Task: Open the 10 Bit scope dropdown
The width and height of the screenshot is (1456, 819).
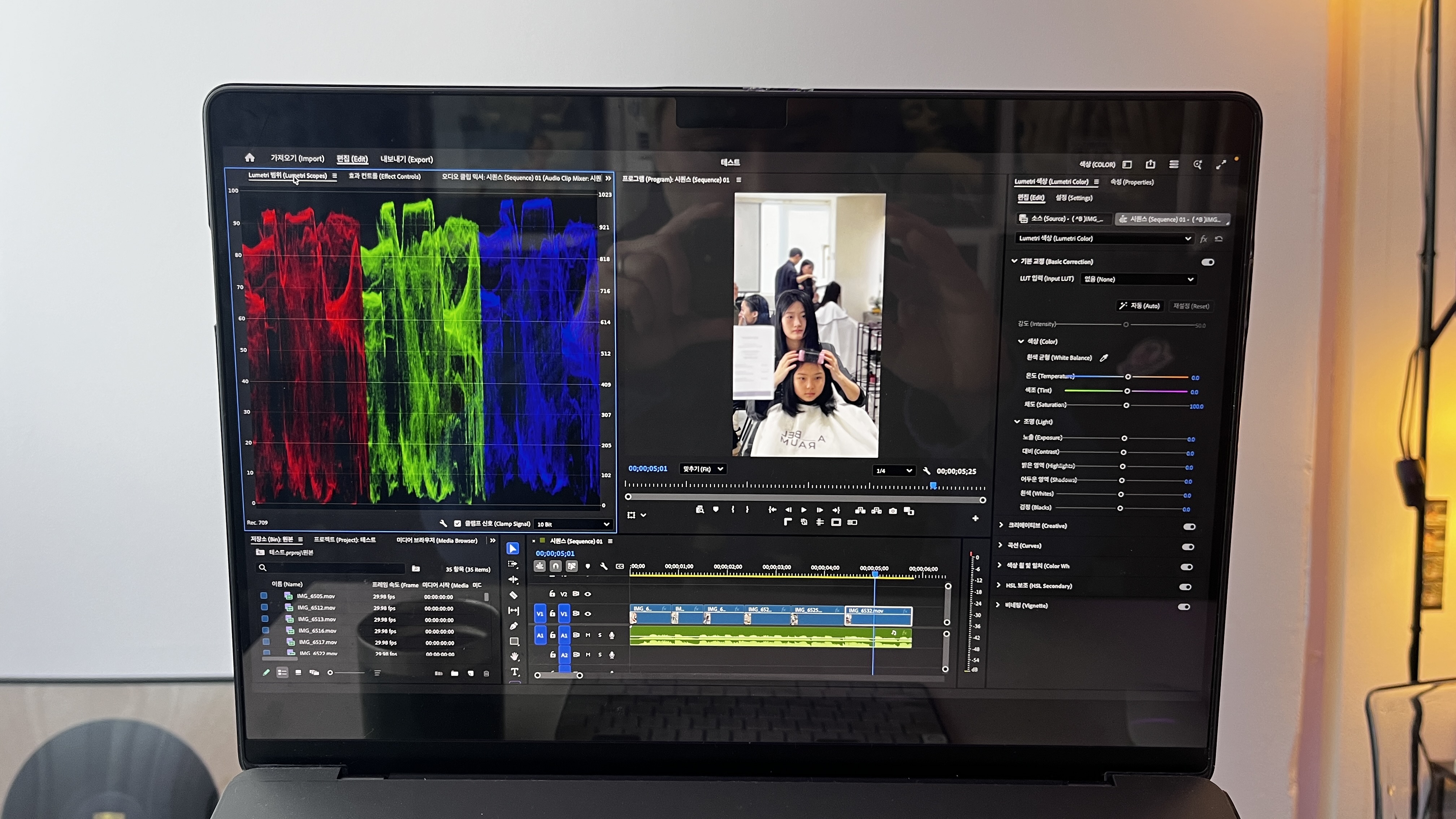Action: (573, 524)
